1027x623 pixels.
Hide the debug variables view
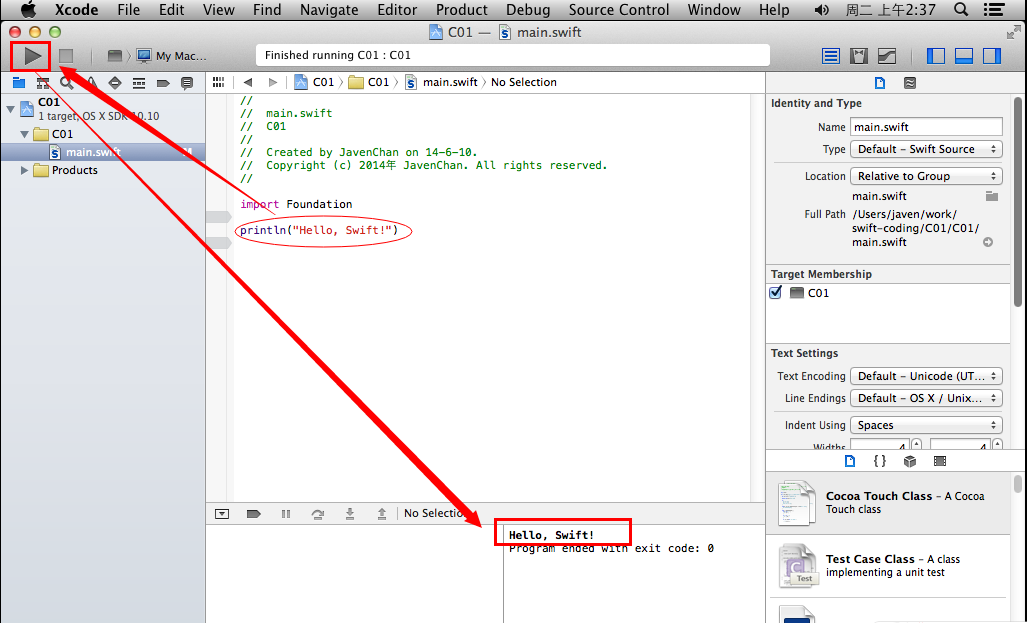222,514
